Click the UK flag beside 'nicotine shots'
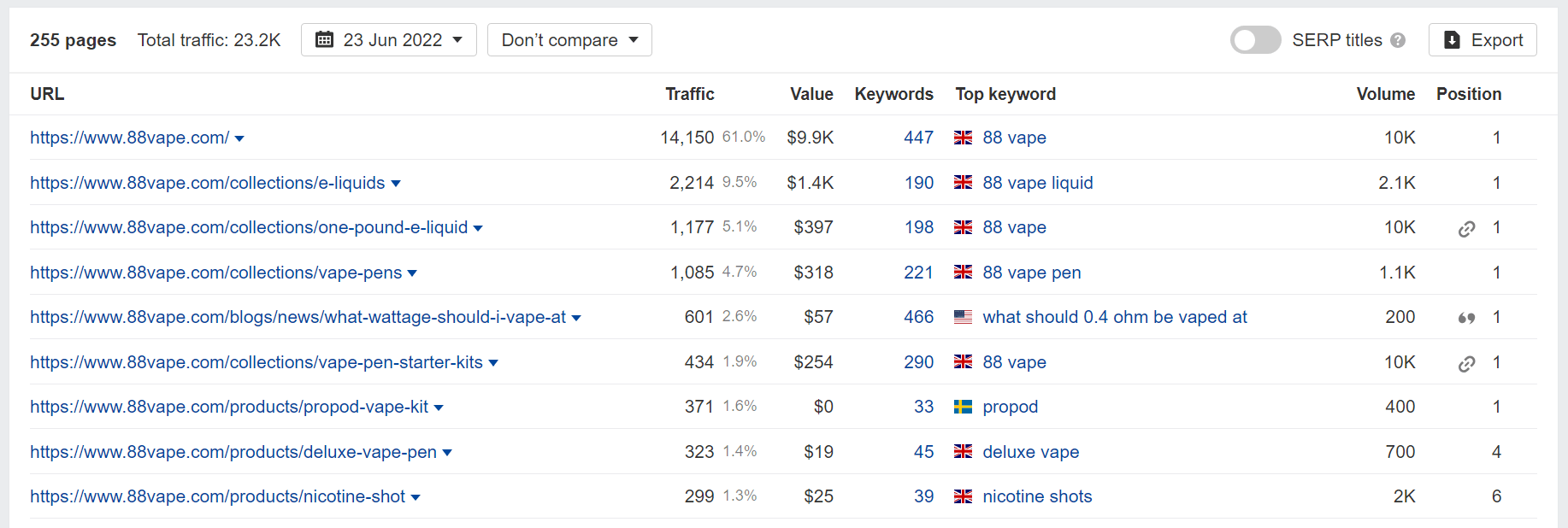1568x528 pixels. [x=964, y=496]
